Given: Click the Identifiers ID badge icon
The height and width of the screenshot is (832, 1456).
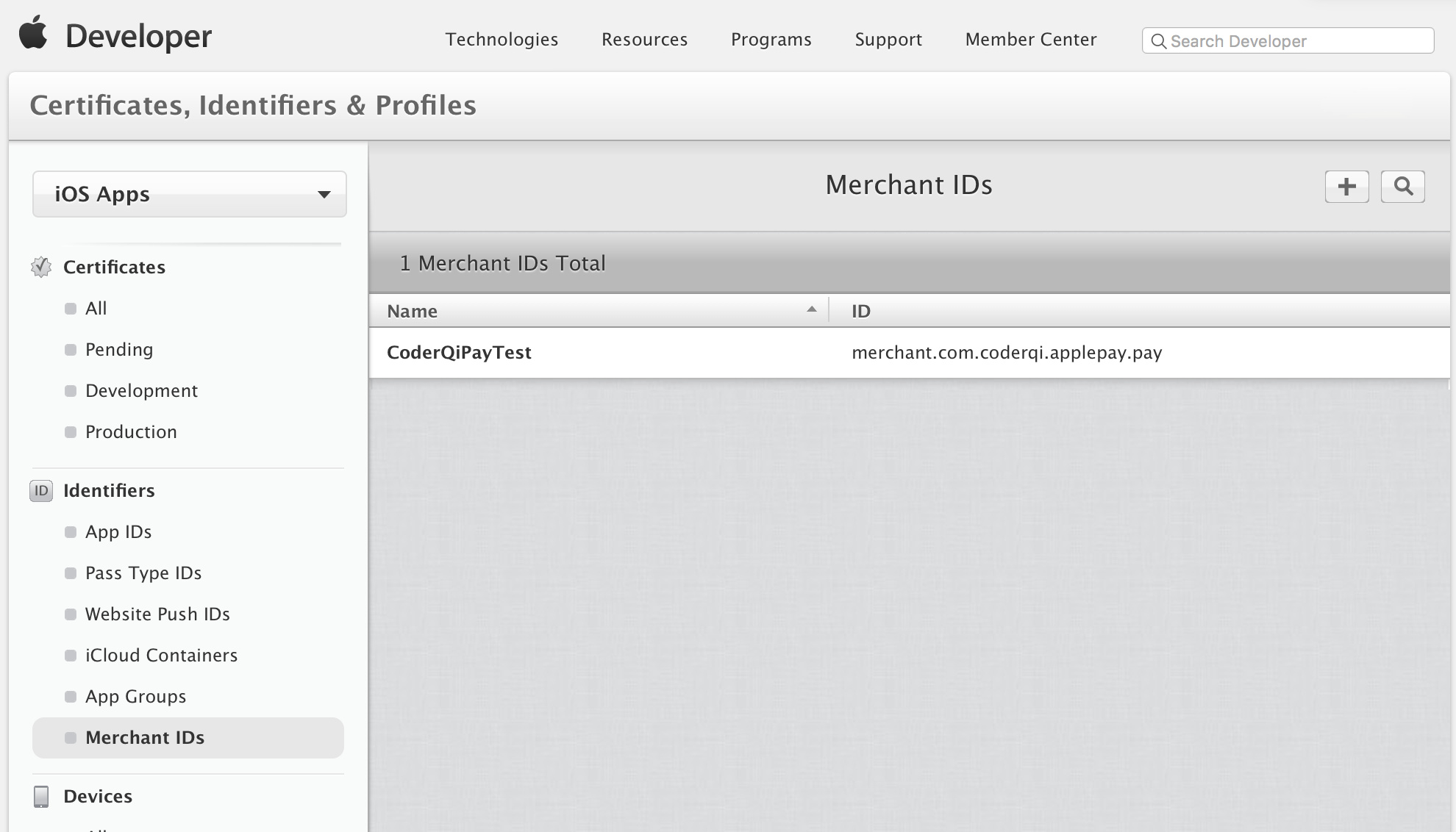Looking at the screenshot, I should coord(41,490).
